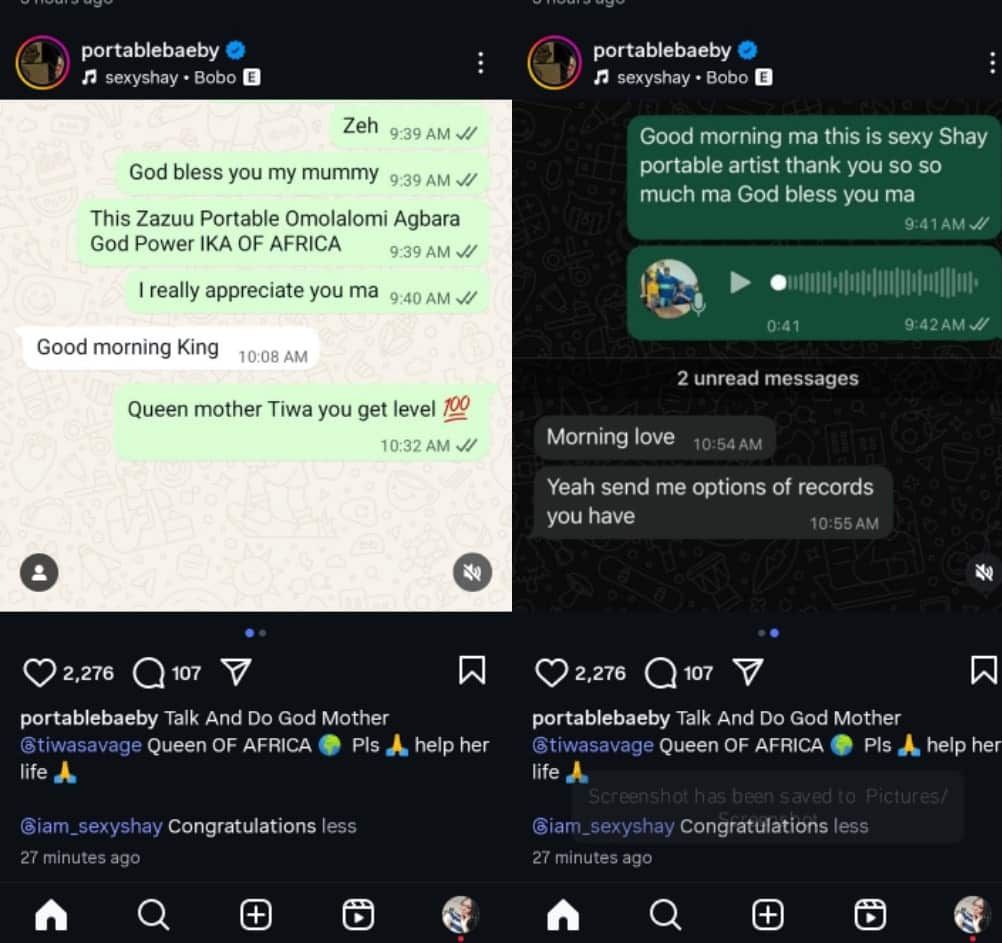Play the 0:41 voice message
This screenshot has width=1002, height=943.
739,282
